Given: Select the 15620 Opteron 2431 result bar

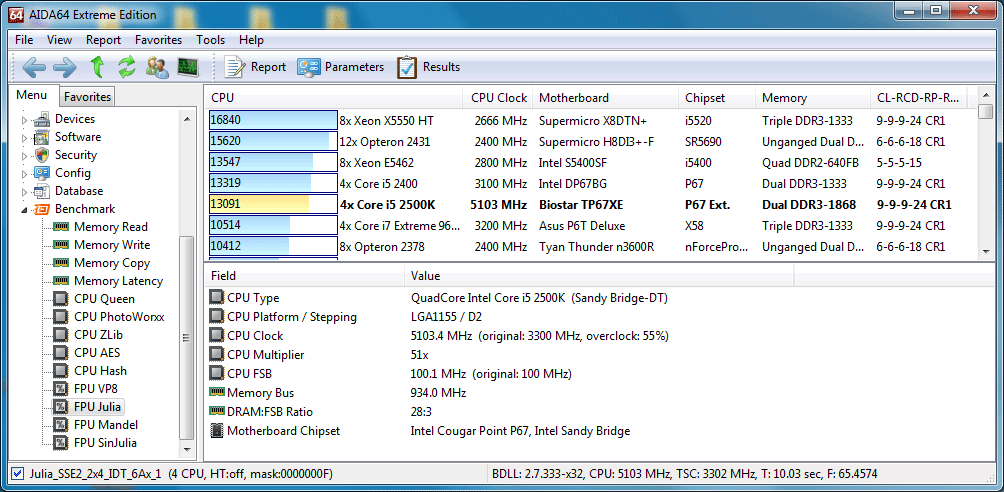Looking at the screenshot, I should (x=273, y=142).
